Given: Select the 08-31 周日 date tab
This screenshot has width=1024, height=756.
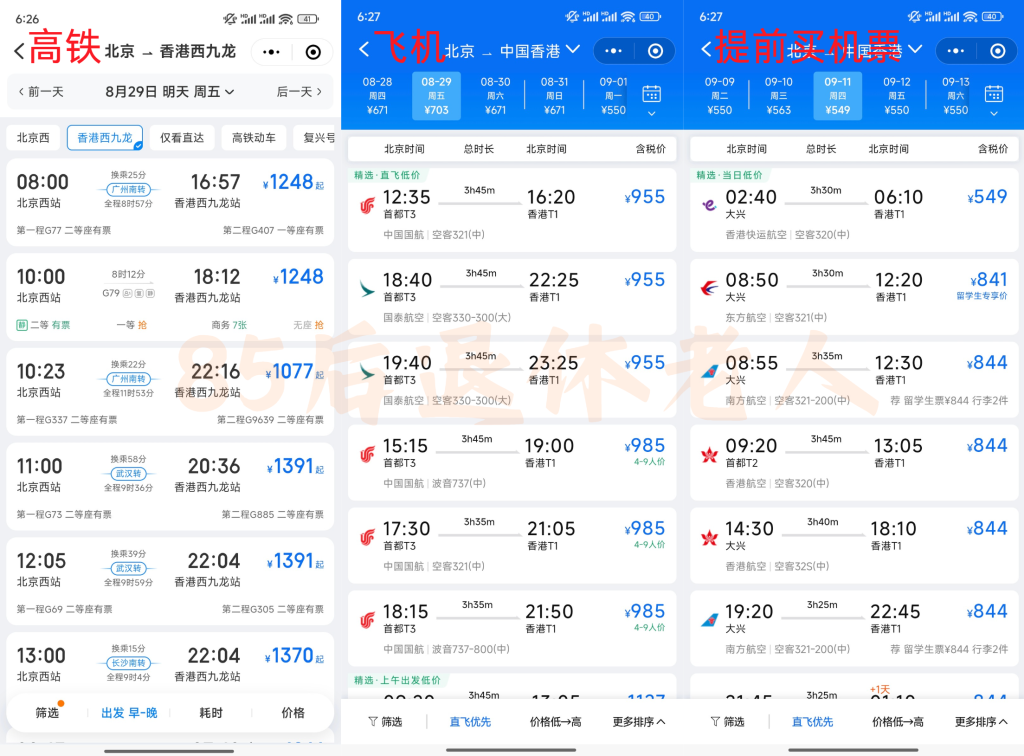Looking at the screenshot, I should click(x=554, y=96).
